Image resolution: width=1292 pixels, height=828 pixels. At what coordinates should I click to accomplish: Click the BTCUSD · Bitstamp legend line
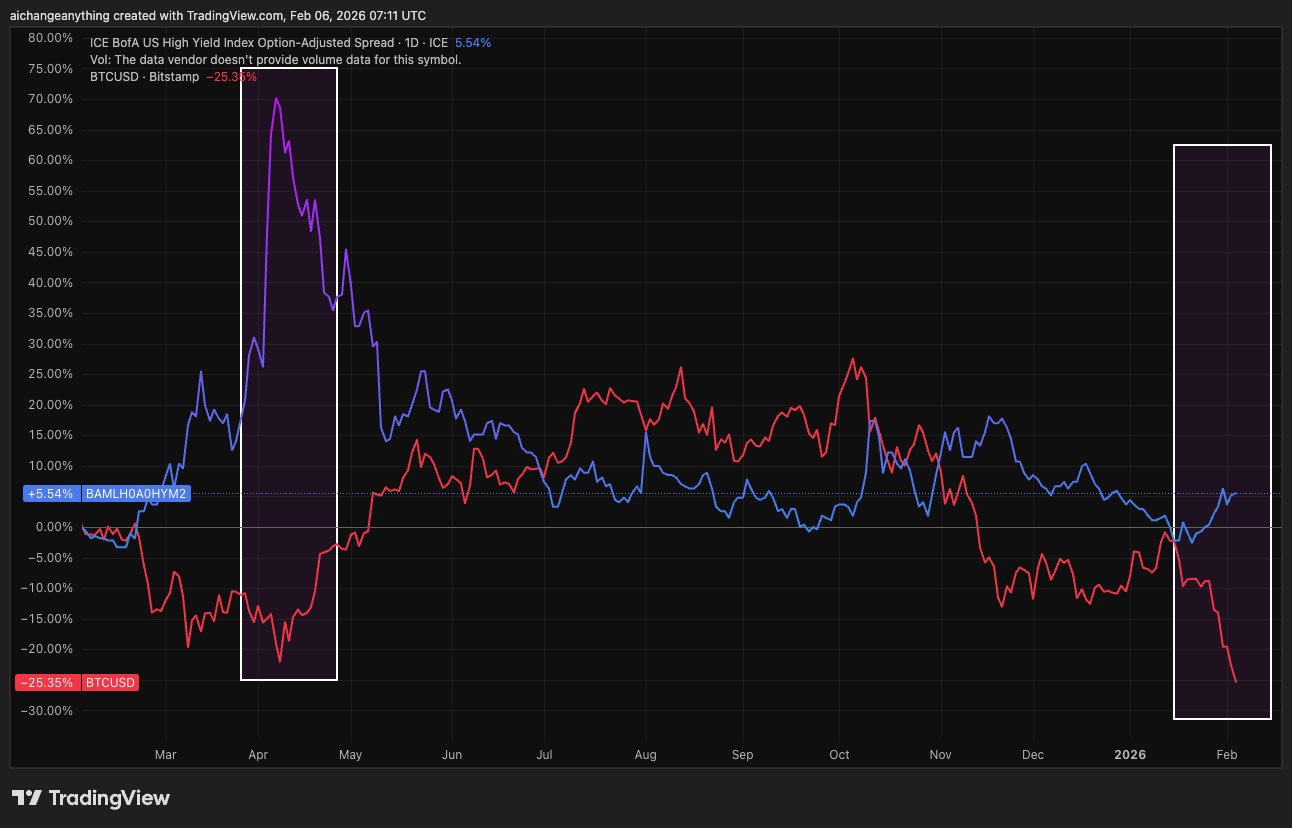coord(145,76)
